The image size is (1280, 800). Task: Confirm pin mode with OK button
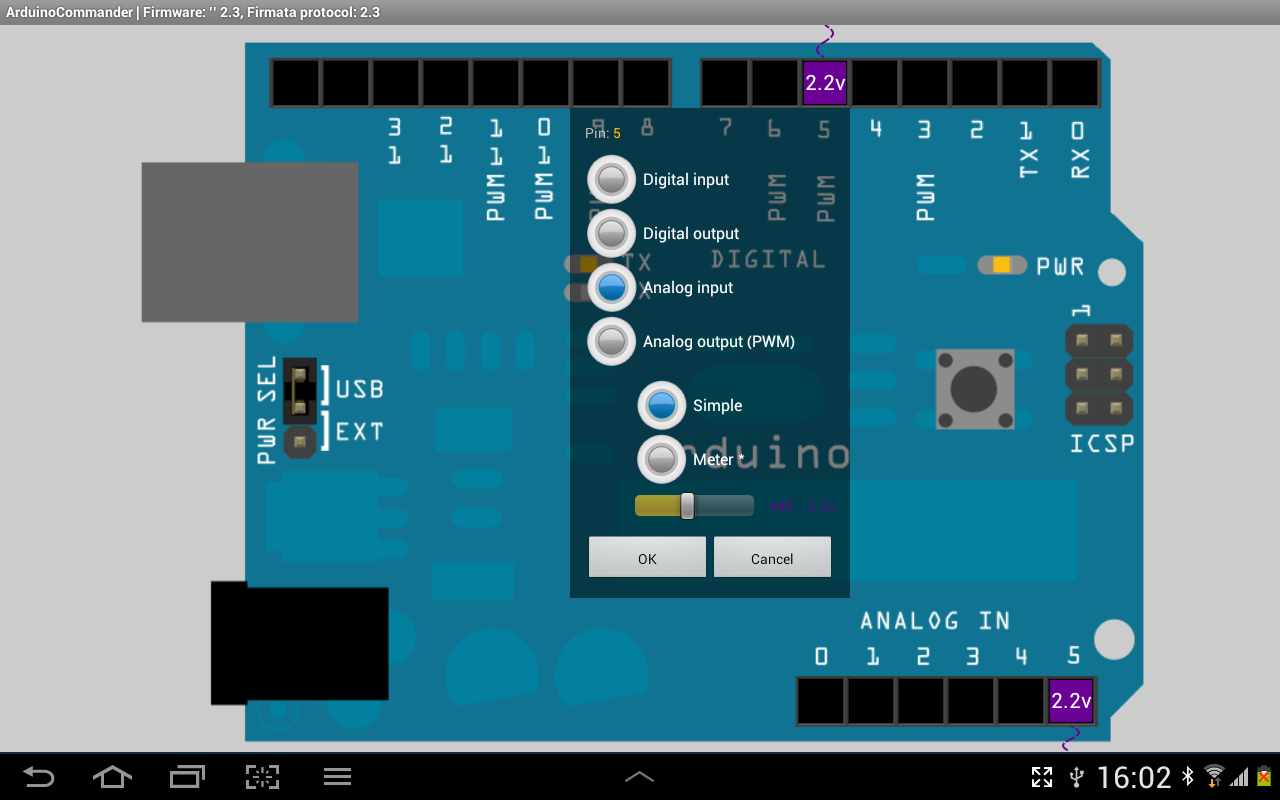click(x=647, y=557)
